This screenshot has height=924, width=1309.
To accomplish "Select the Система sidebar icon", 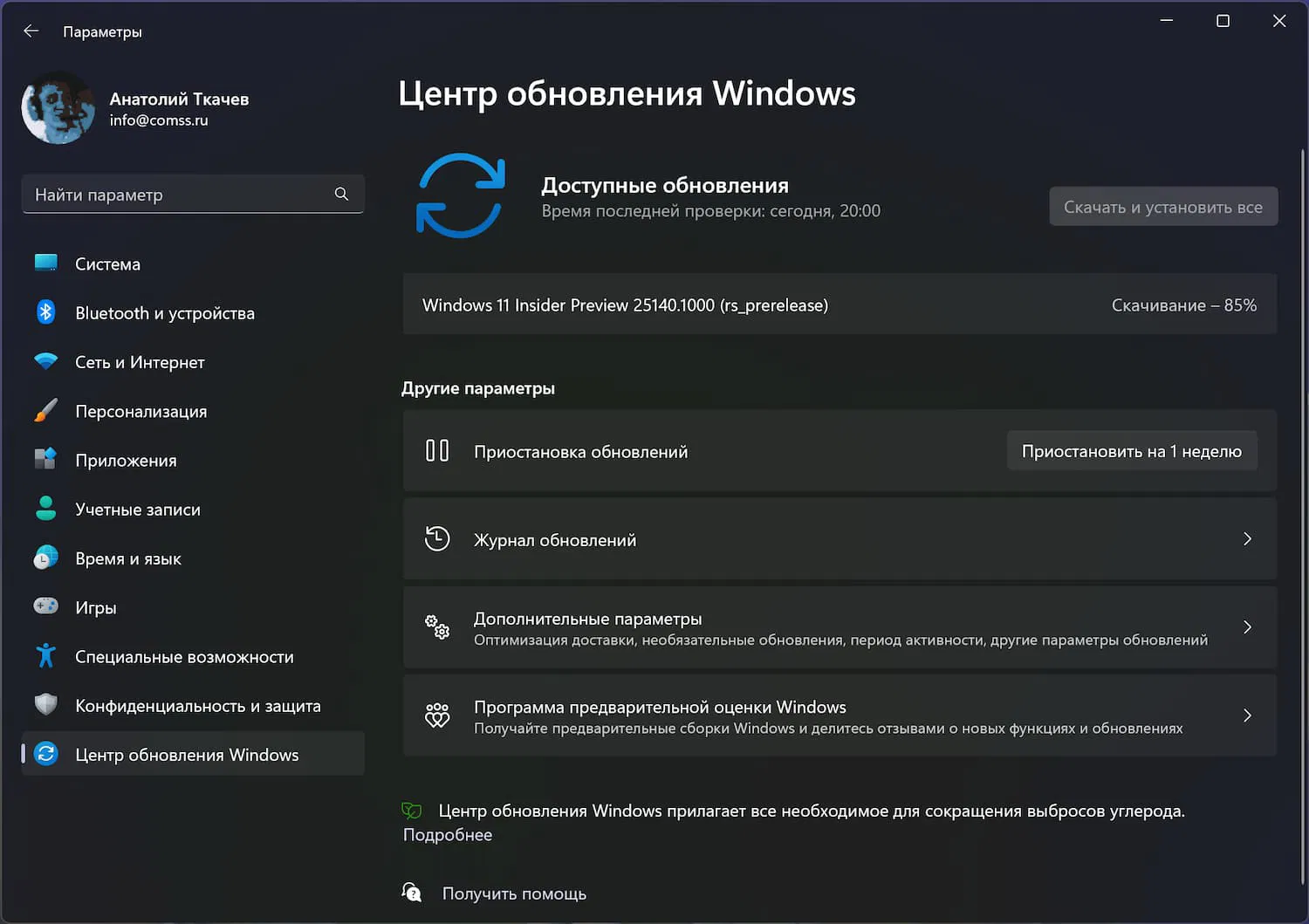I will (x=45, y=263).
